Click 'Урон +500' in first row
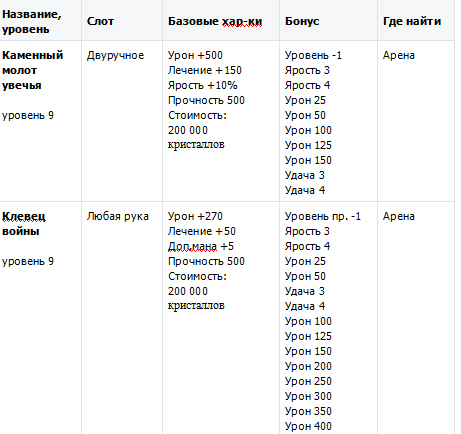 (195, 55)
